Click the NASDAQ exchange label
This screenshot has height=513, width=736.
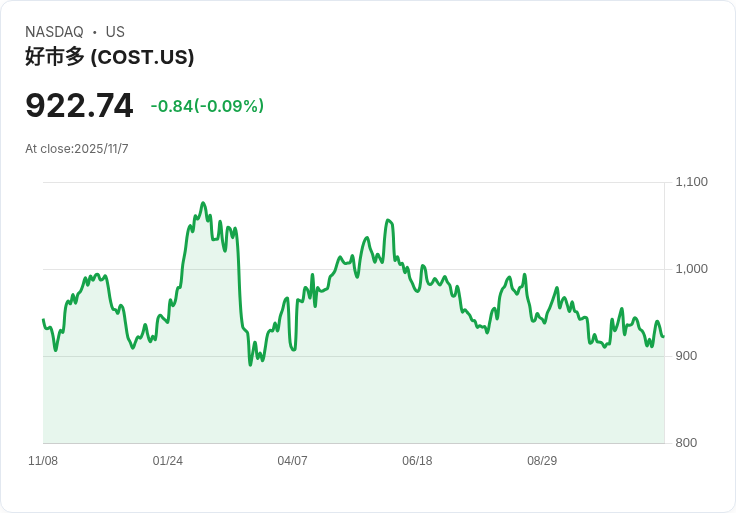[x=54, y=32]
